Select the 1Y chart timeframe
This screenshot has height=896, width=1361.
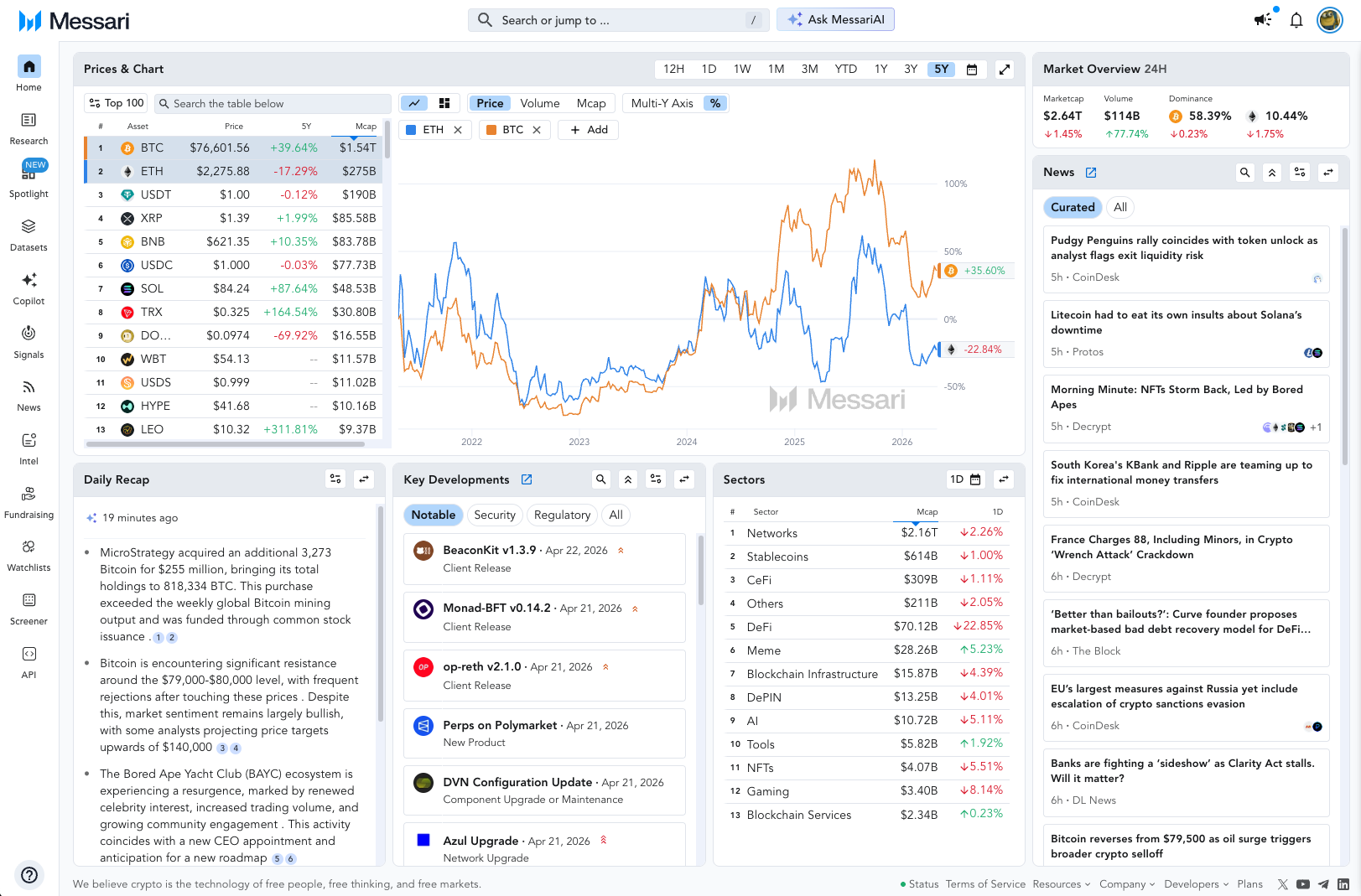coord(880,70)
